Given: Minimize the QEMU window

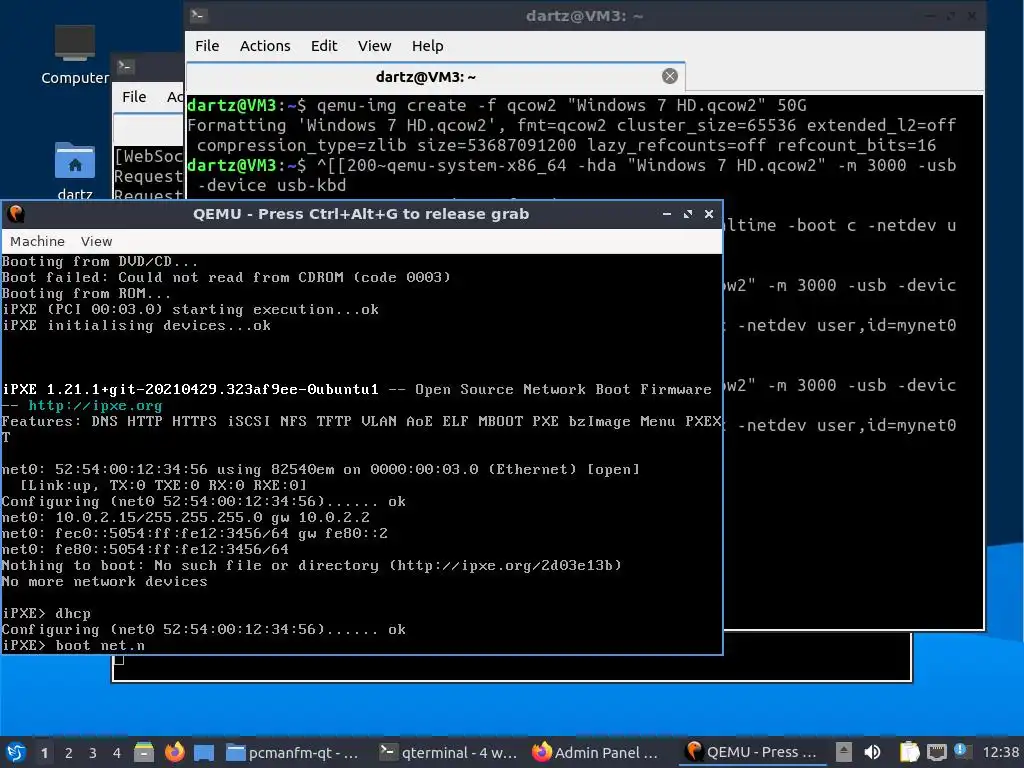Looking at the screenshot, I should (x=667, y=214).
